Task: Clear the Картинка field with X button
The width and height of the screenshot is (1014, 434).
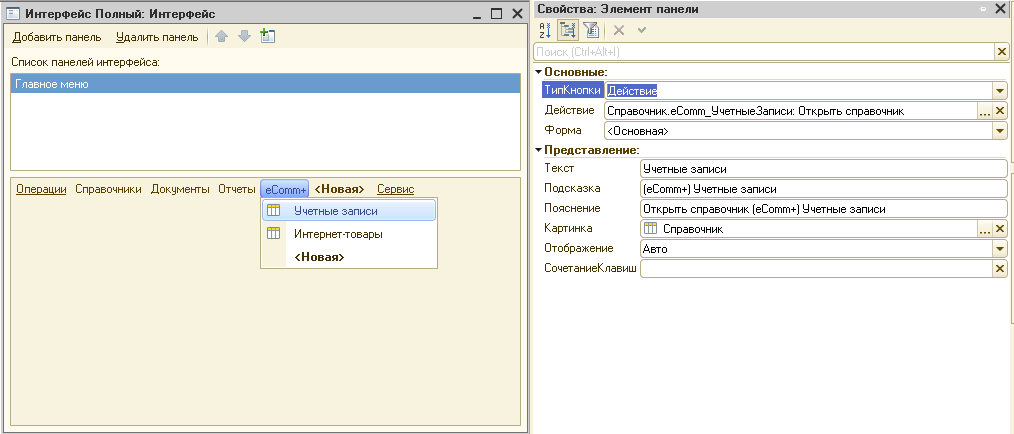Action: pyautogui.click(x=1000, y=229)
